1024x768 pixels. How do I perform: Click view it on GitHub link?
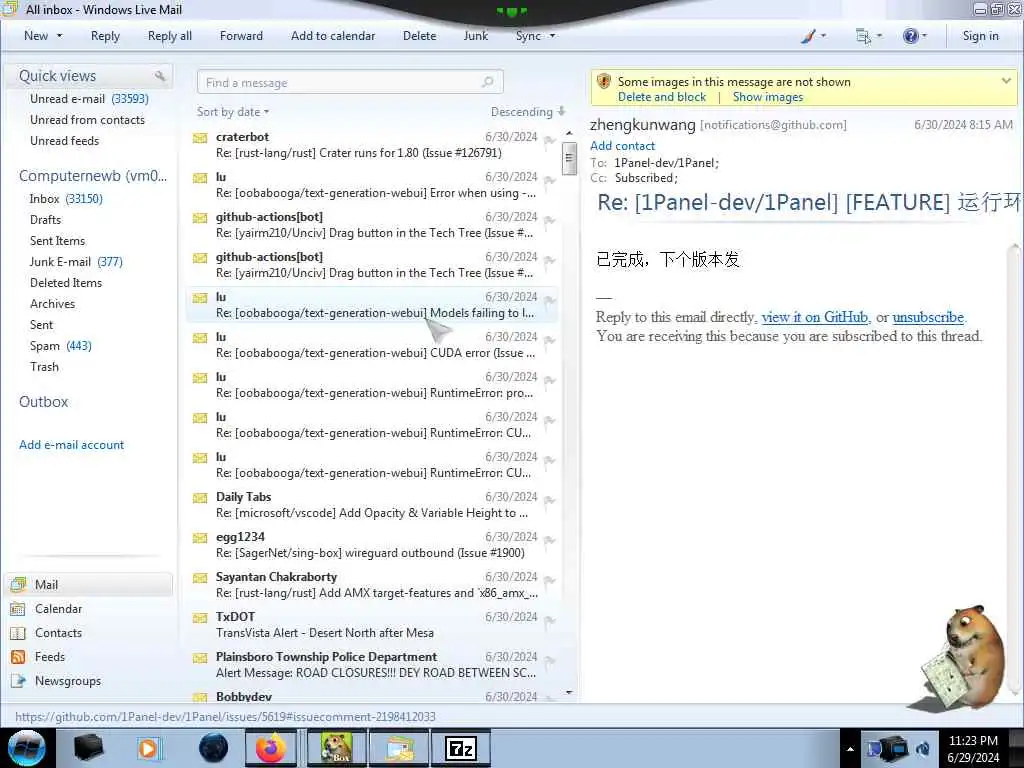[x=814, y=317]
